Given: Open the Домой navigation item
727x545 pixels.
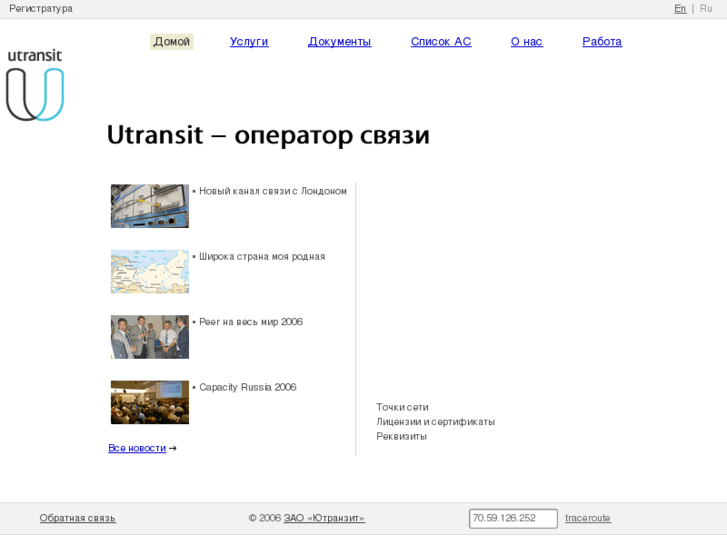Looking at the screenshot, I should [x=172, y=42].
